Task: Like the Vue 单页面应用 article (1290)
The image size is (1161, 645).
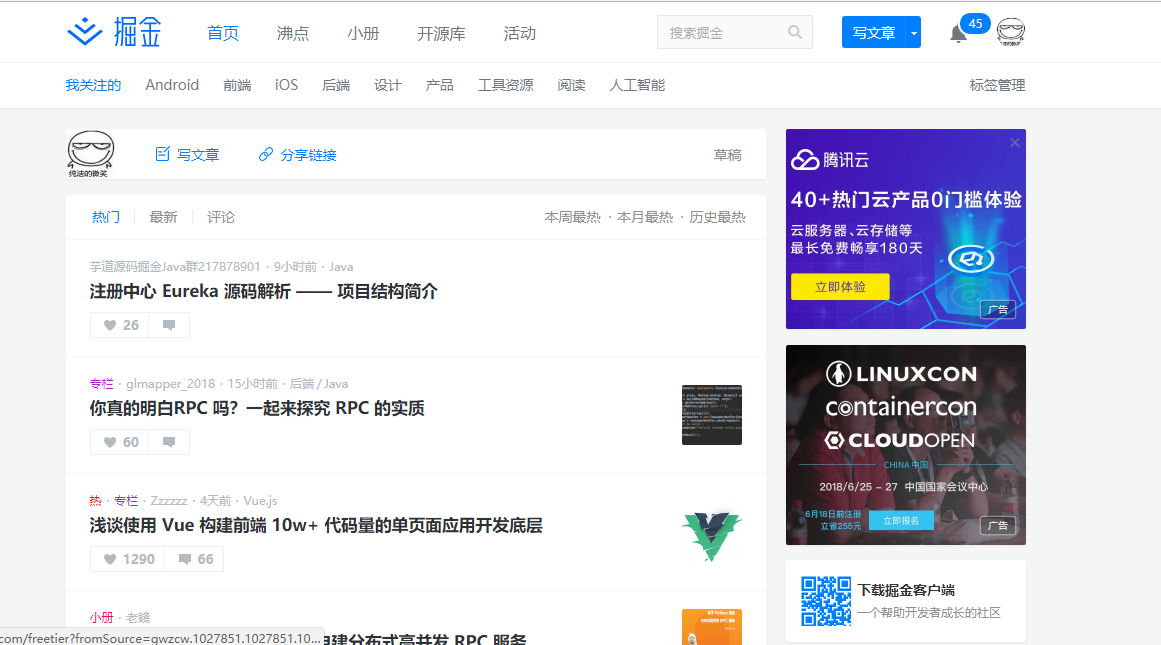Action: [x=128, y=559]
